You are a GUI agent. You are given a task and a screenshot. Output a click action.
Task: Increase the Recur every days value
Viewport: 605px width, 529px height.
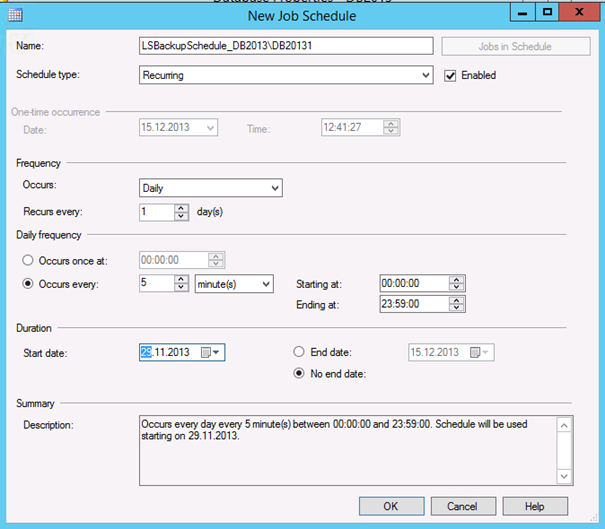click(181, 207)
